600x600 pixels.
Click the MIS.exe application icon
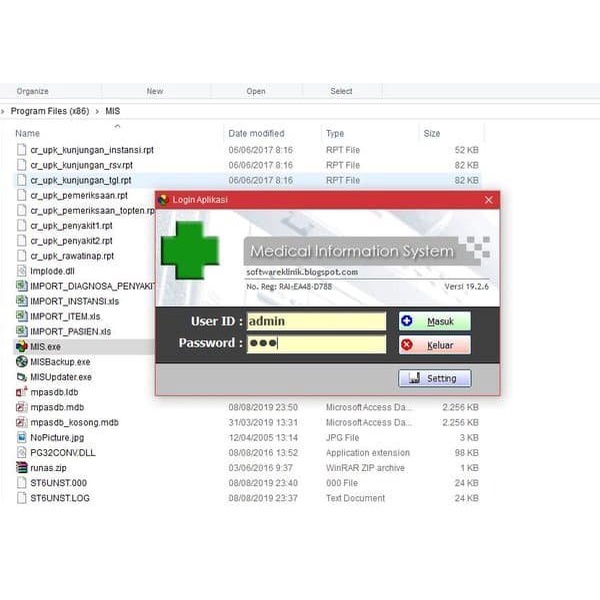(22, 346)
